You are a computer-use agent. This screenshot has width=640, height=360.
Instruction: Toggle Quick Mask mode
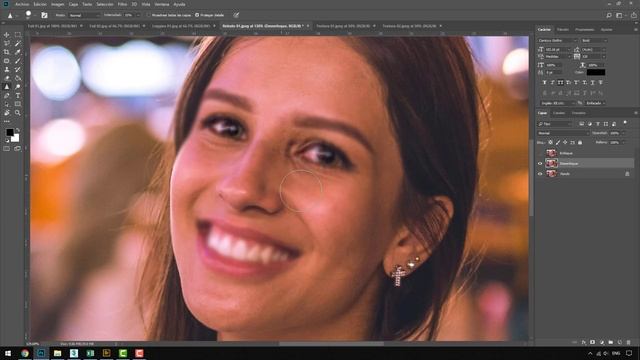(7, 149)
